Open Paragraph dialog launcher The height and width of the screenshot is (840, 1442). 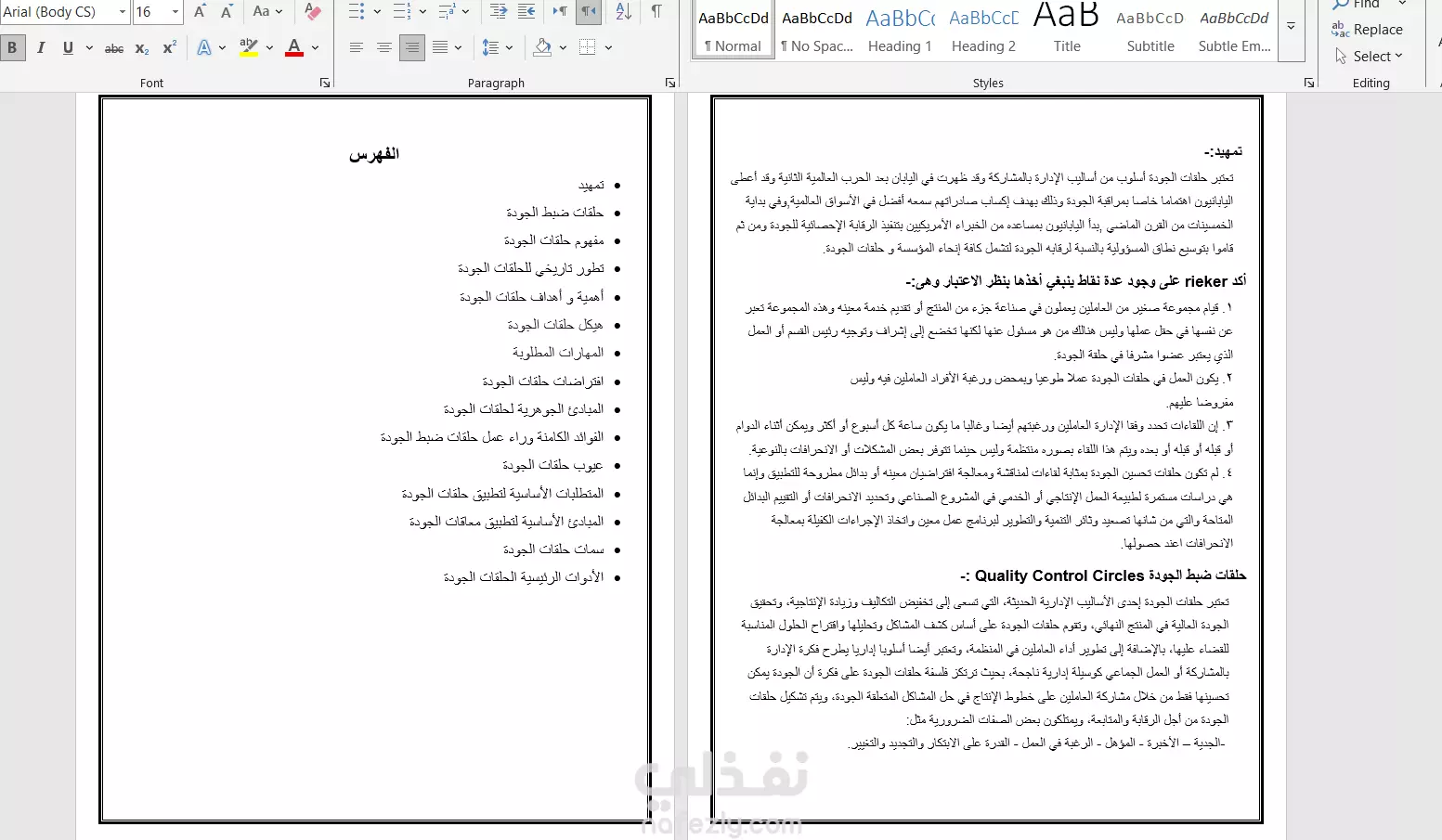pyautogui.click(x=670, y=83)
